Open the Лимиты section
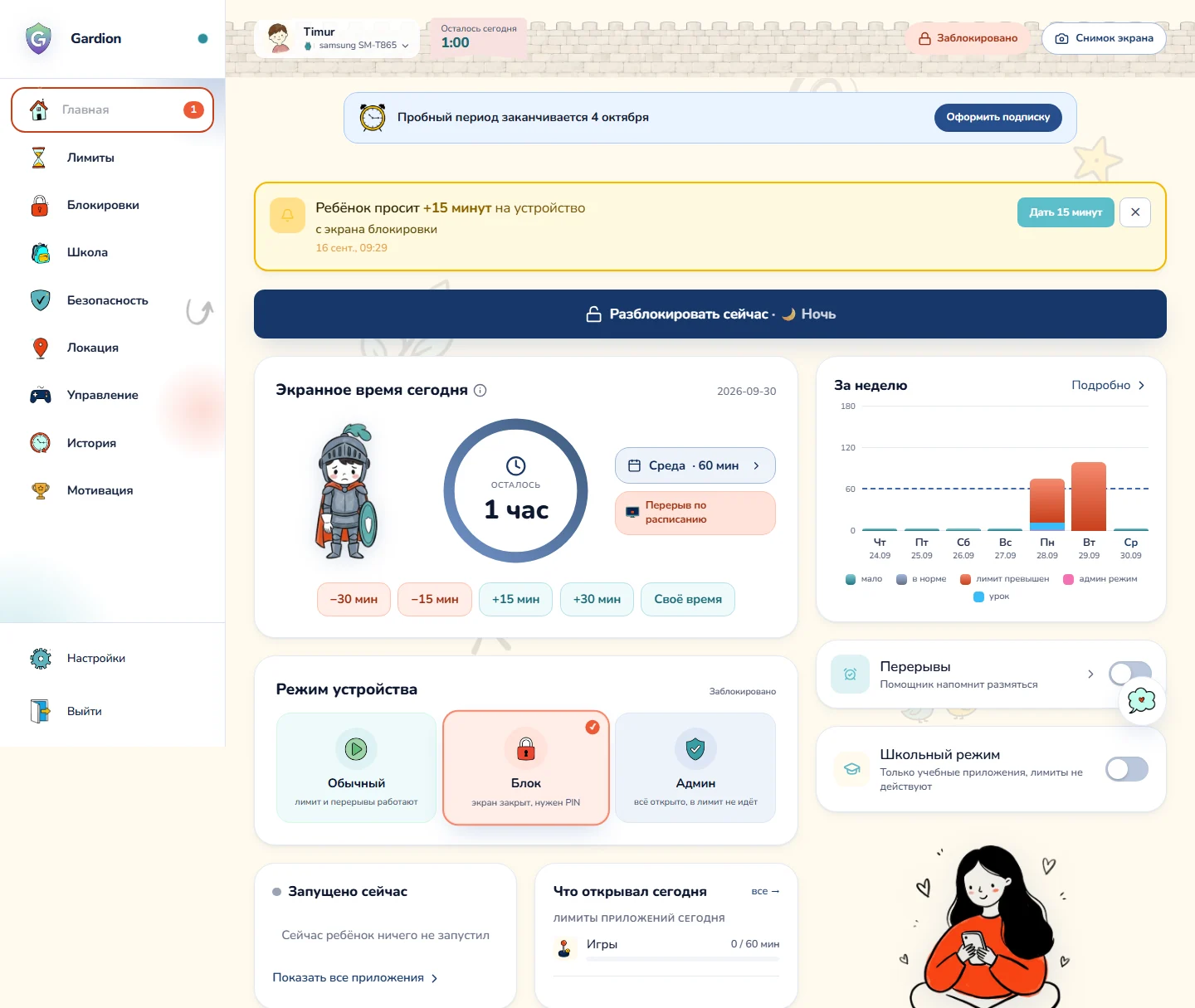 (x=112, y=158)
